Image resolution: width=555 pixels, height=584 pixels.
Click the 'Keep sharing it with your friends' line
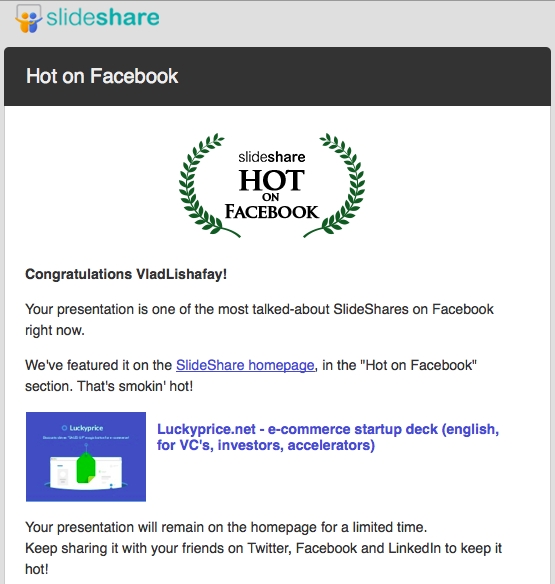[x=263, y=559]
